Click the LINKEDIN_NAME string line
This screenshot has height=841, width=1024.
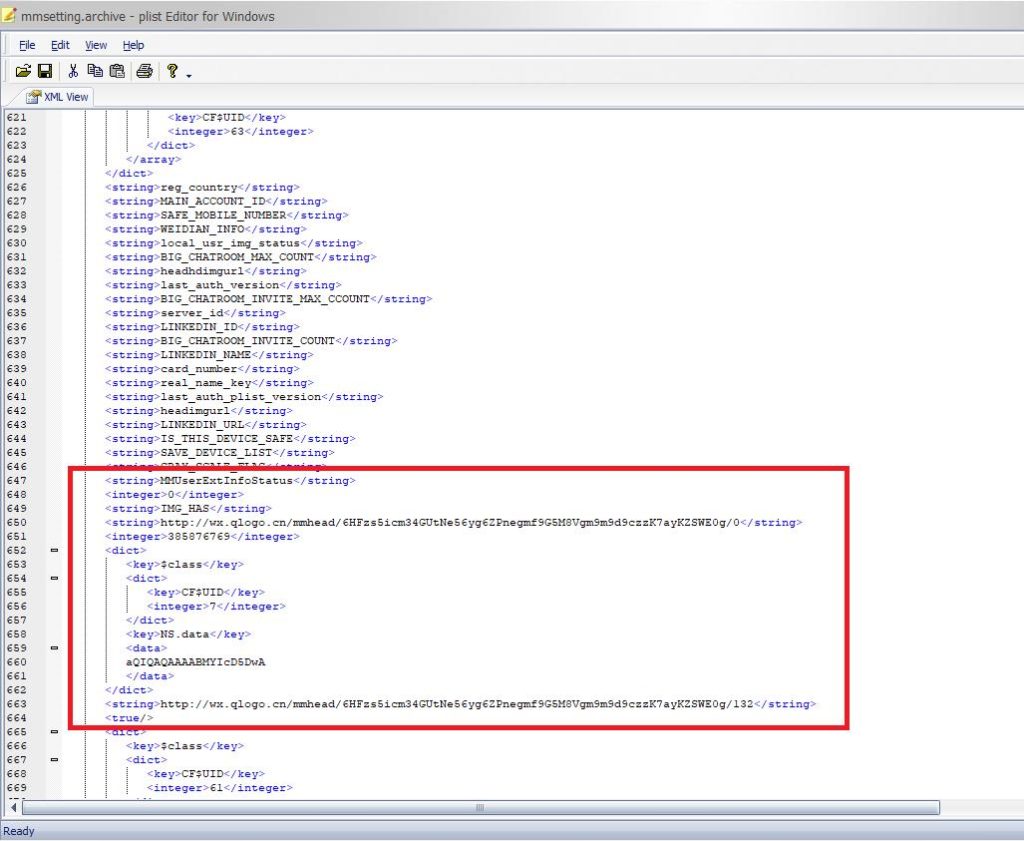point(209,355)
